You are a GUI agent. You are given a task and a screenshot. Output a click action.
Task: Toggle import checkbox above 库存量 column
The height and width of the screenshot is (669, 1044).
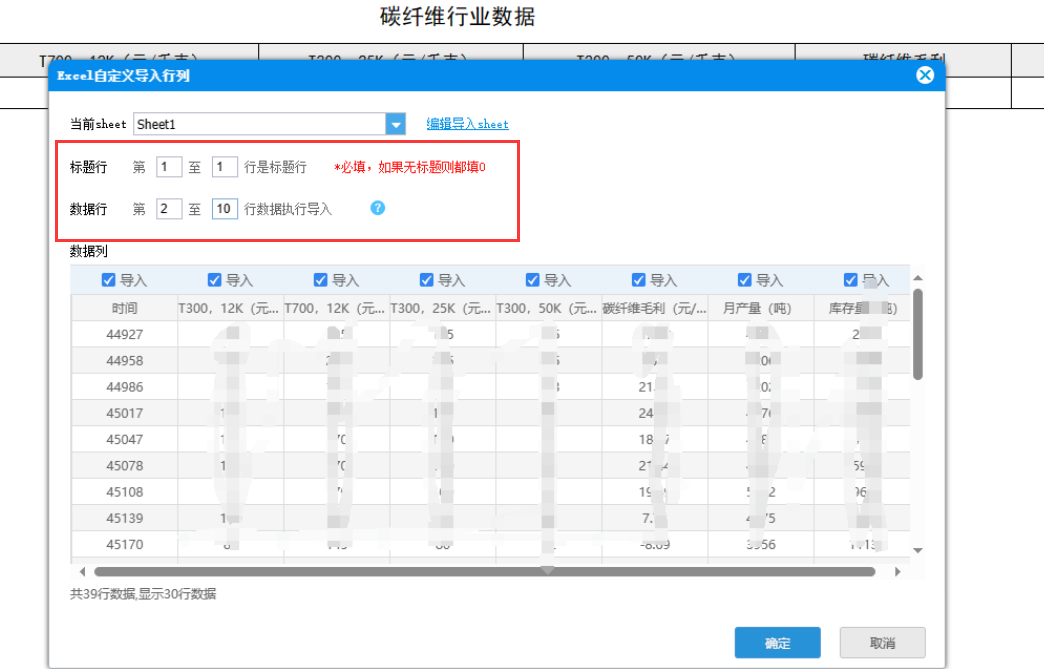tap(850, 280)
